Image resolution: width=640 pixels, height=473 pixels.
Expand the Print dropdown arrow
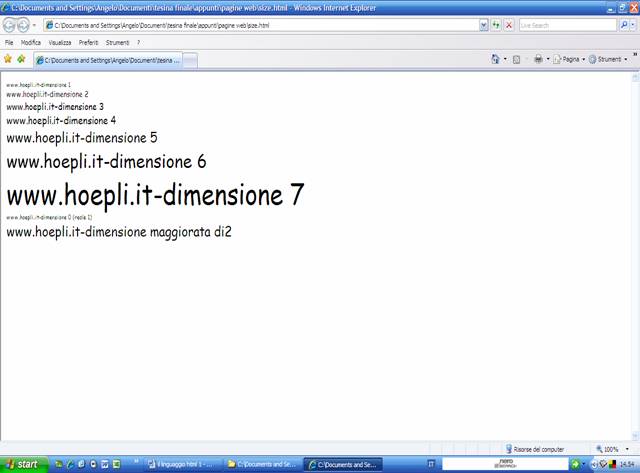click(x=548, y=59)
